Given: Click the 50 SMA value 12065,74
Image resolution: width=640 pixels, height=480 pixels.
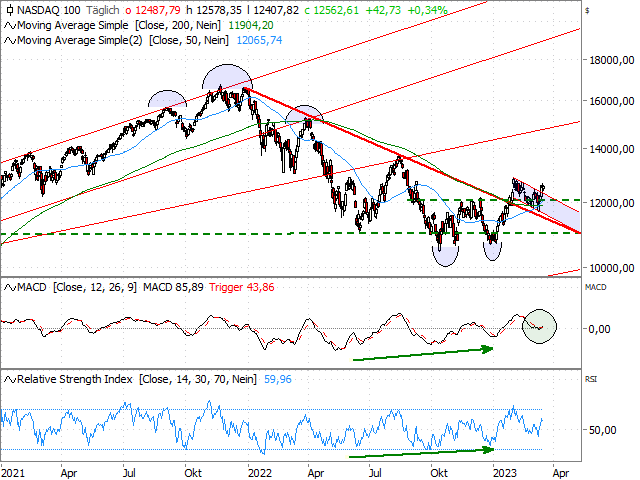Looking at the screenshot, I should click(x=259, y=40).
